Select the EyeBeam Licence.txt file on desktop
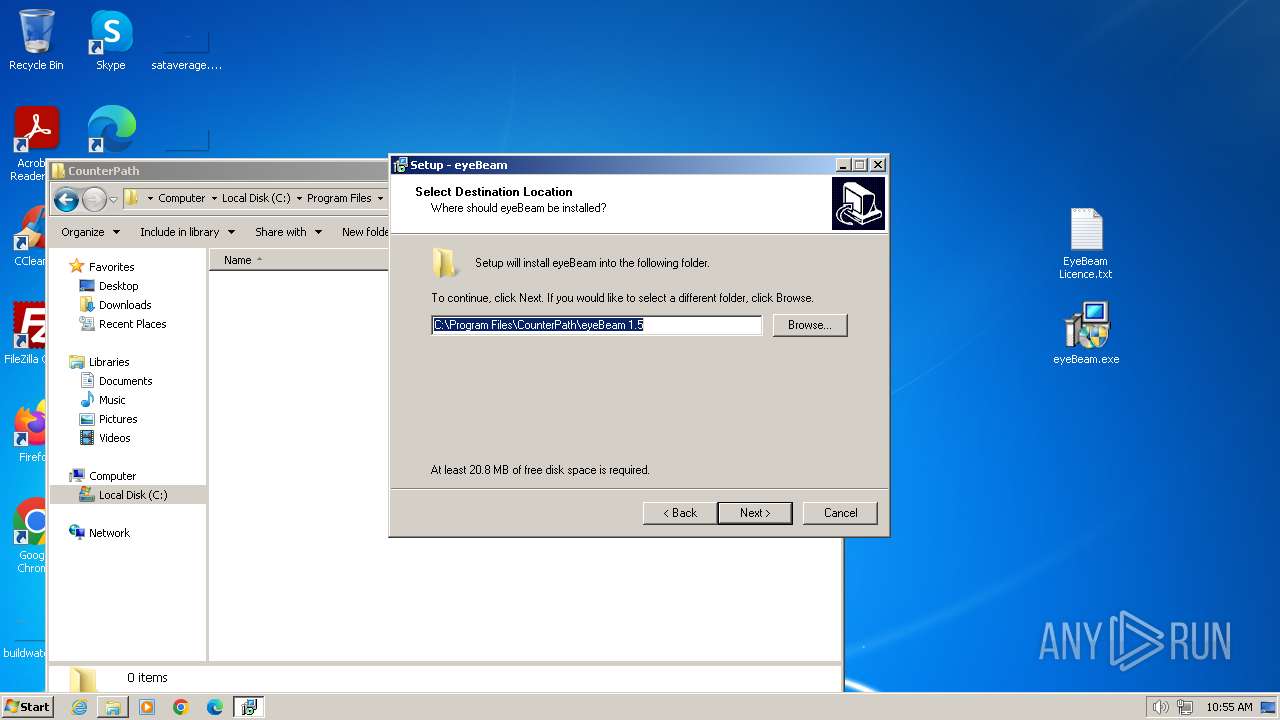This screenshot has height=720, width=1280. [x=1085, y=244]
